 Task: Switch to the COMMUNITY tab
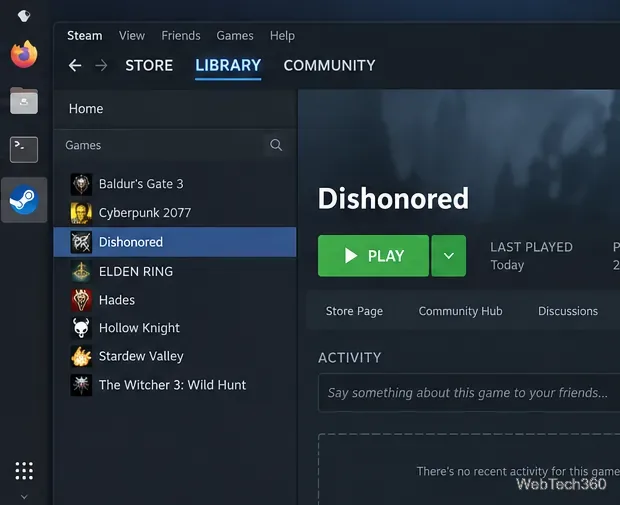pyautogui.click(x=329, y=65)
